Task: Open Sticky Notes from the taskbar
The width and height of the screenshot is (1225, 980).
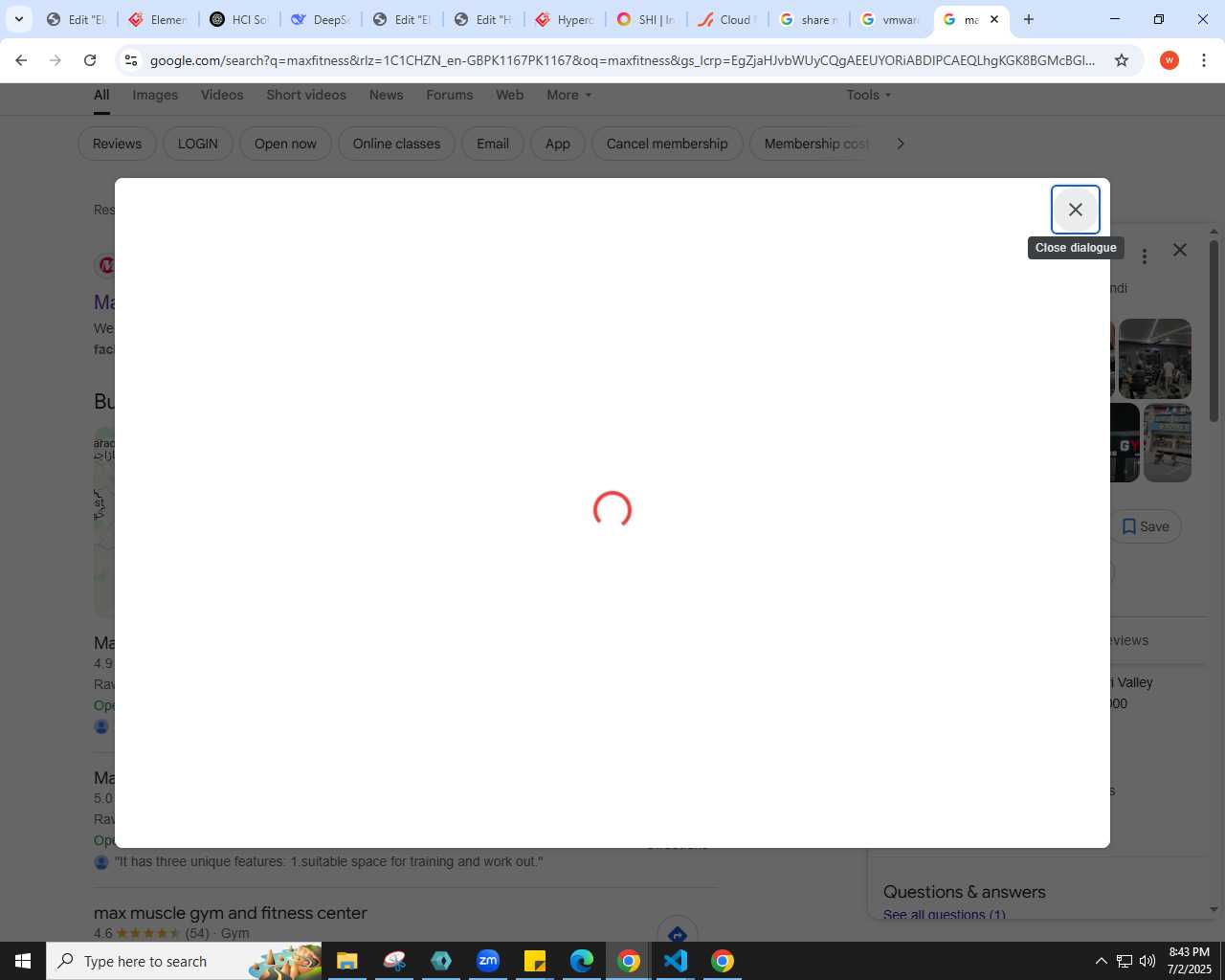Action: (535, 961)
